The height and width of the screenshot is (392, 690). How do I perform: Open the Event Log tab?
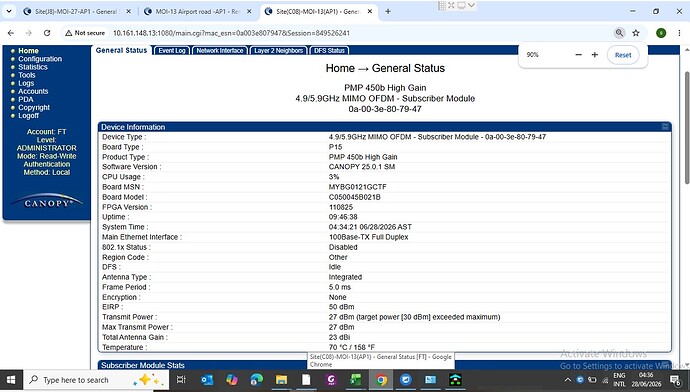coord(172,51)
